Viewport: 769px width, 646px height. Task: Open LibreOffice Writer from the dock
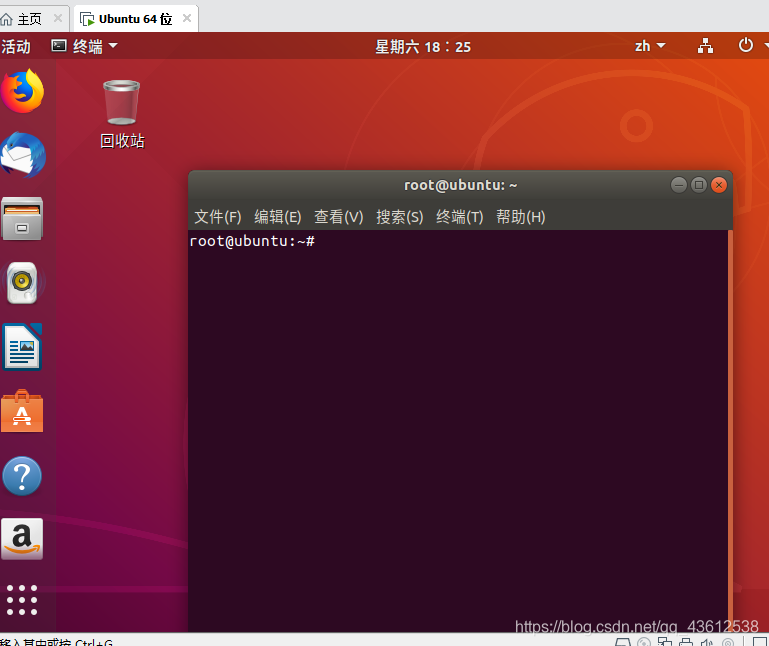point(22,347)
